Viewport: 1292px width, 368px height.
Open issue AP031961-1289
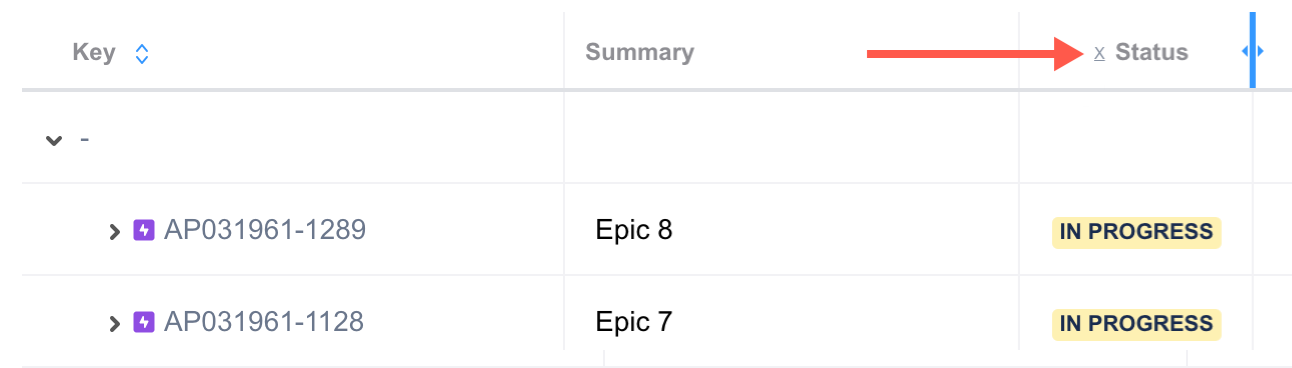click(x=265, y=231)
